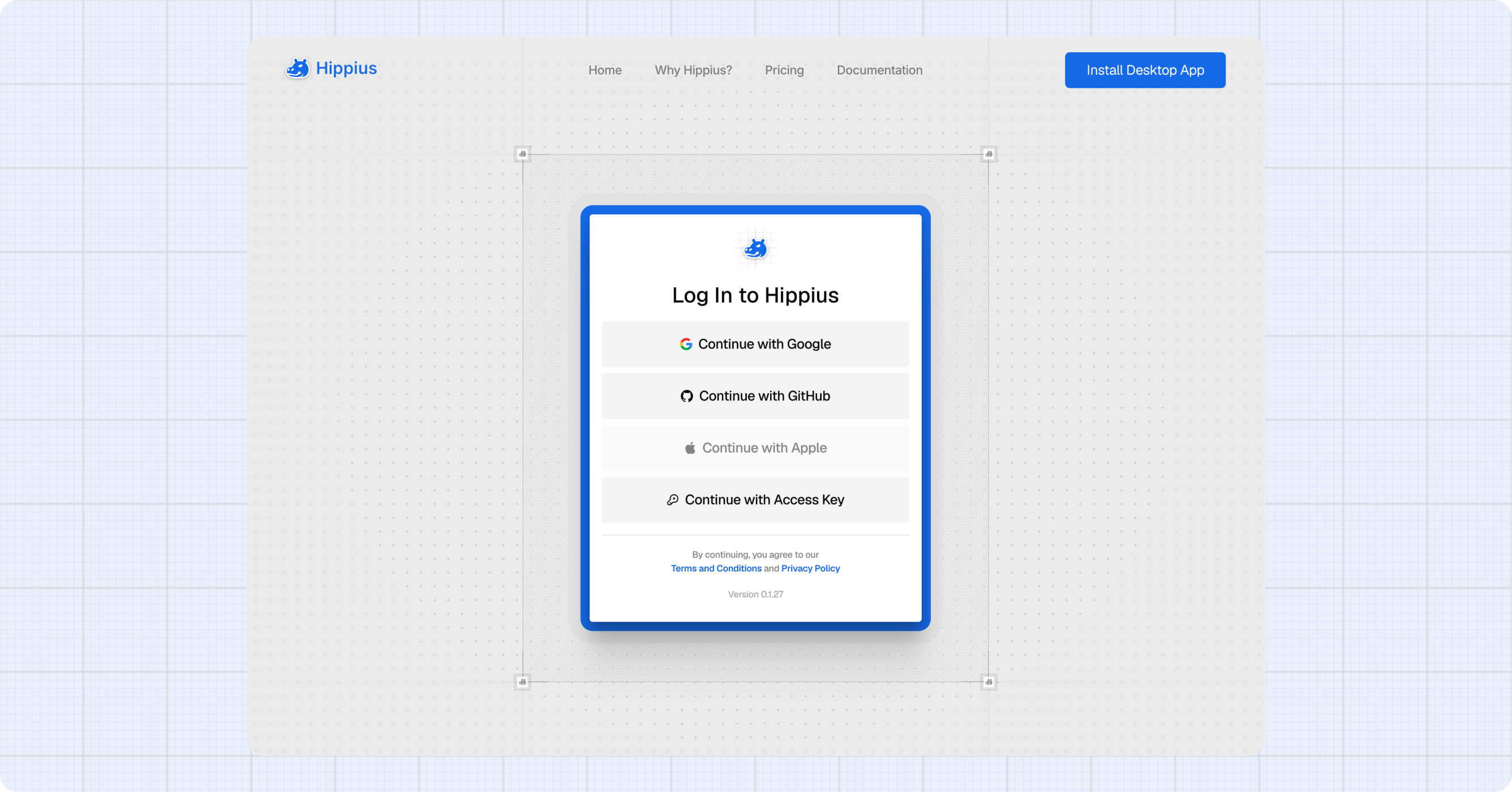This screenshot has height=792, width=1512.
Task: Open the Privacy Policy link
Action: (x=810, y=569)
